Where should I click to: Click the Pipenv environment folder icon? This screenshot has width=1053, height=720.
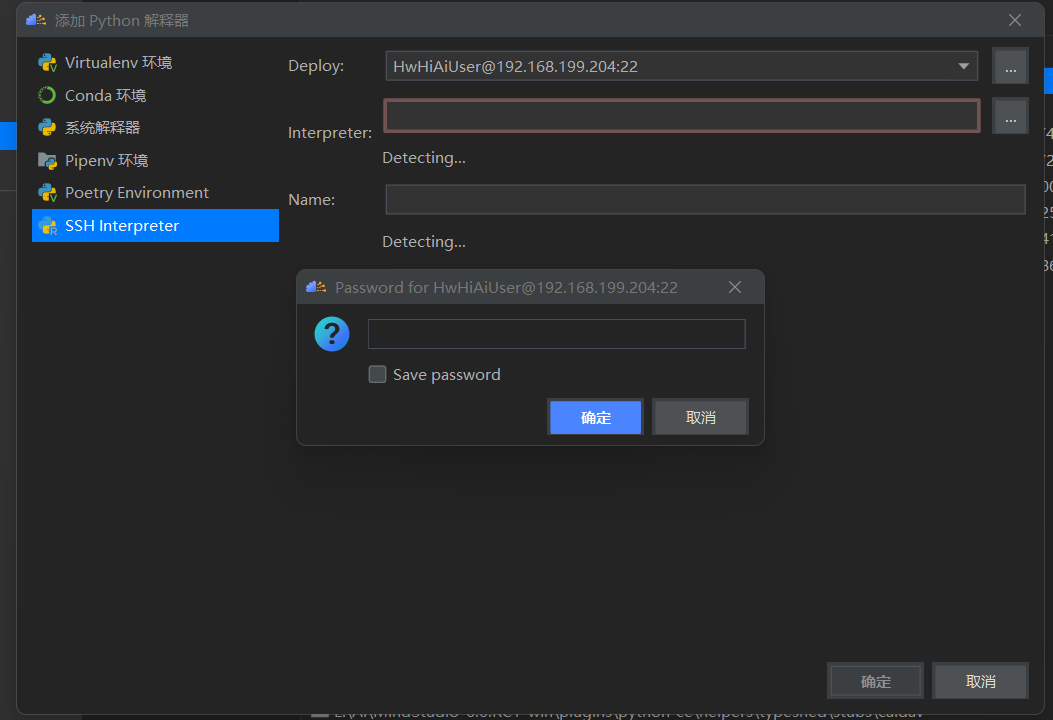(47, 161)
